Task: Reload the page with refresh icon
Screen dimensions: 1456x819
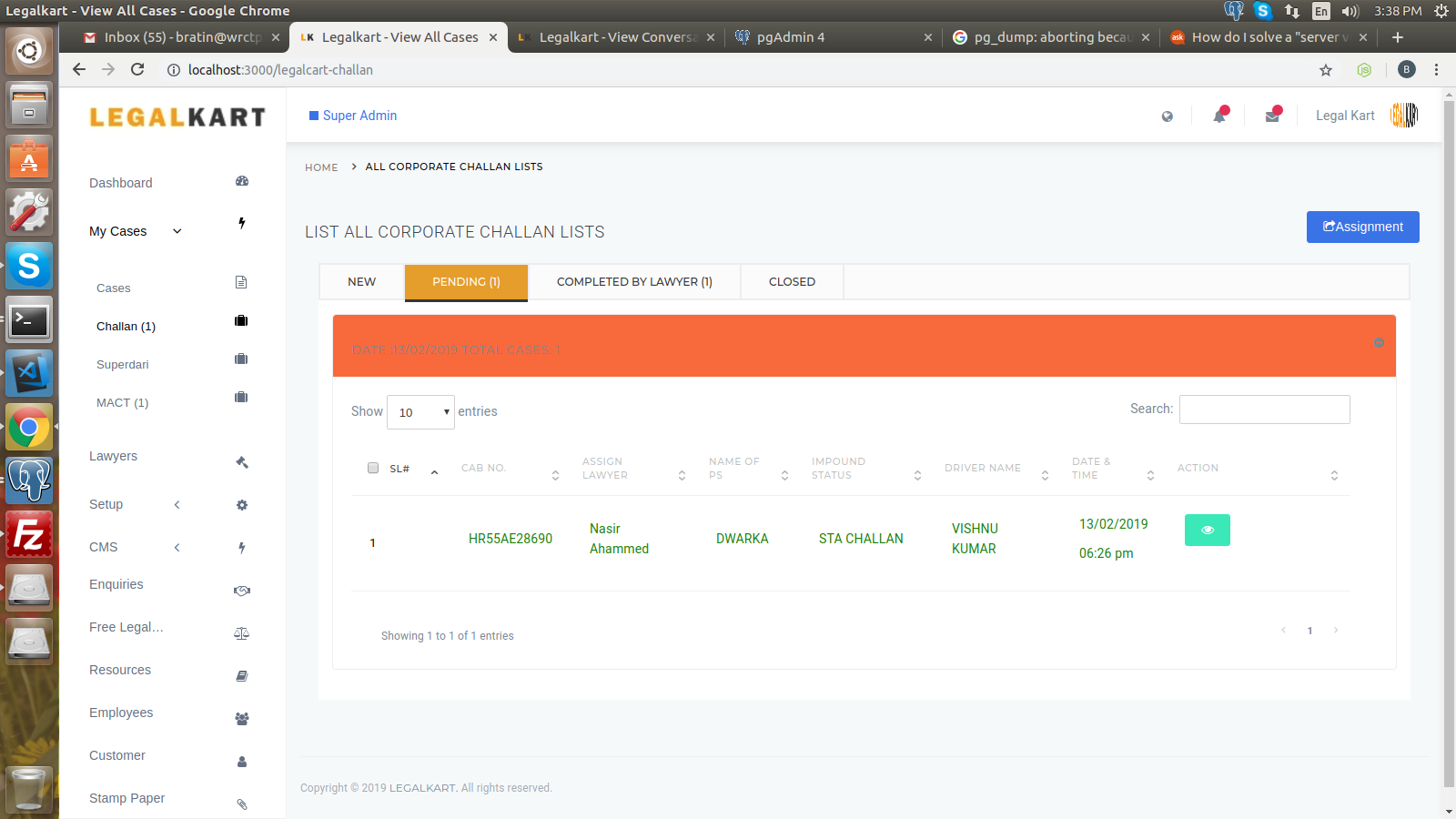Action: (137, 70)
